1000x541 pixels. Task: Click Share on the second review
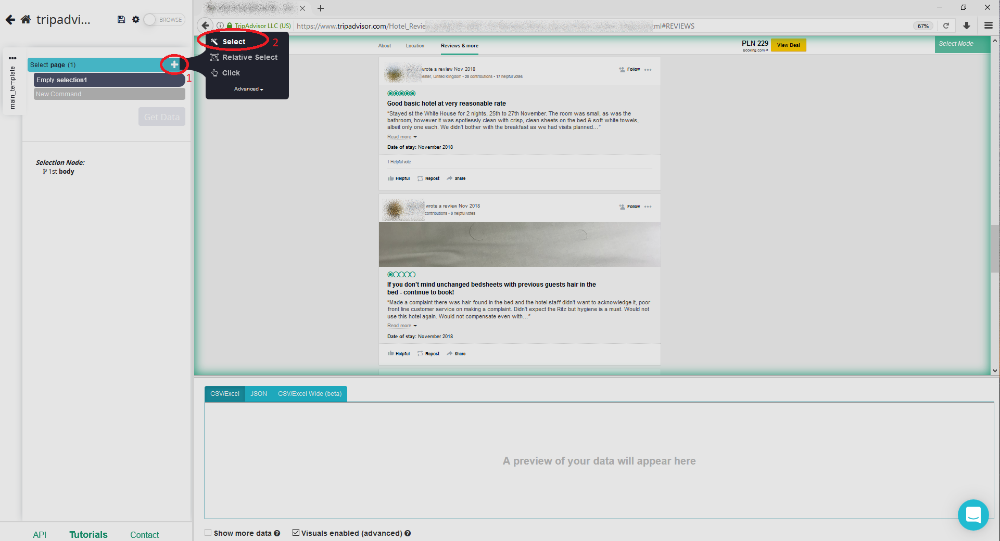456,353
